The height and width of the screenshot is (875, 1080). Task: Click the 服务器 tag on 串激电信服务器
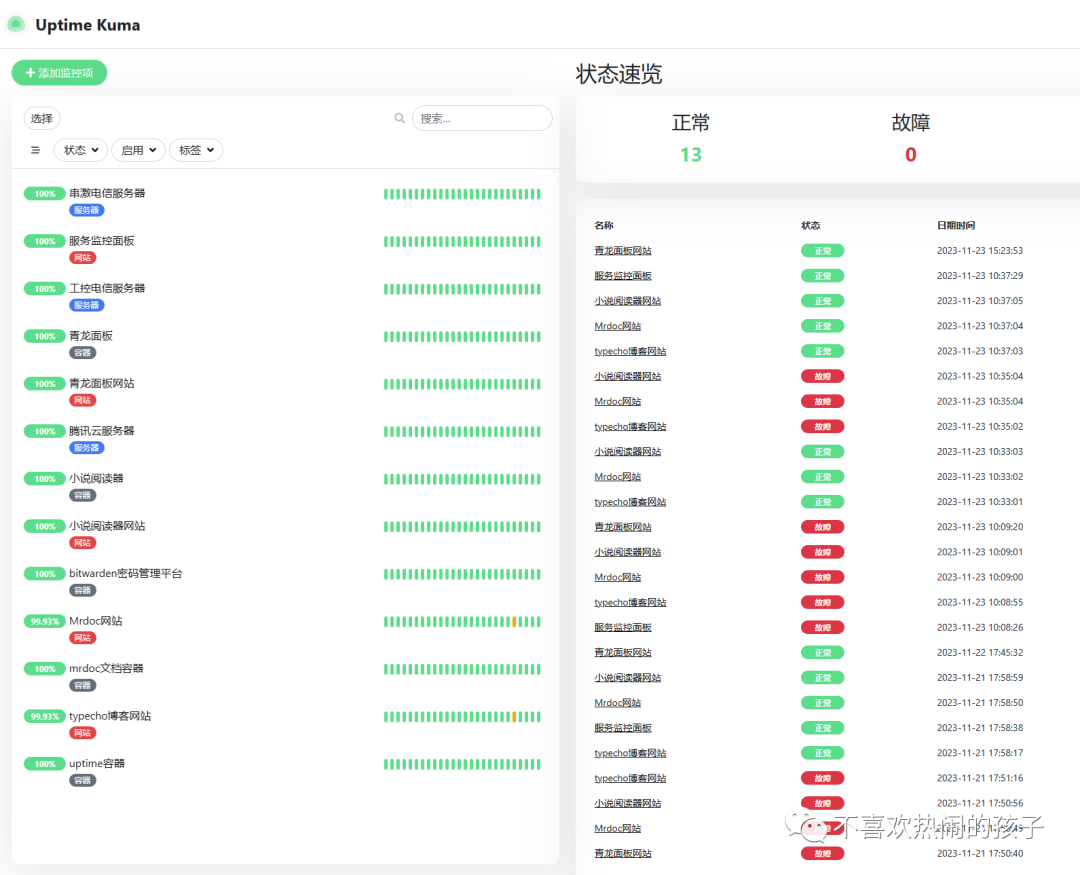(x=86, y=210)
